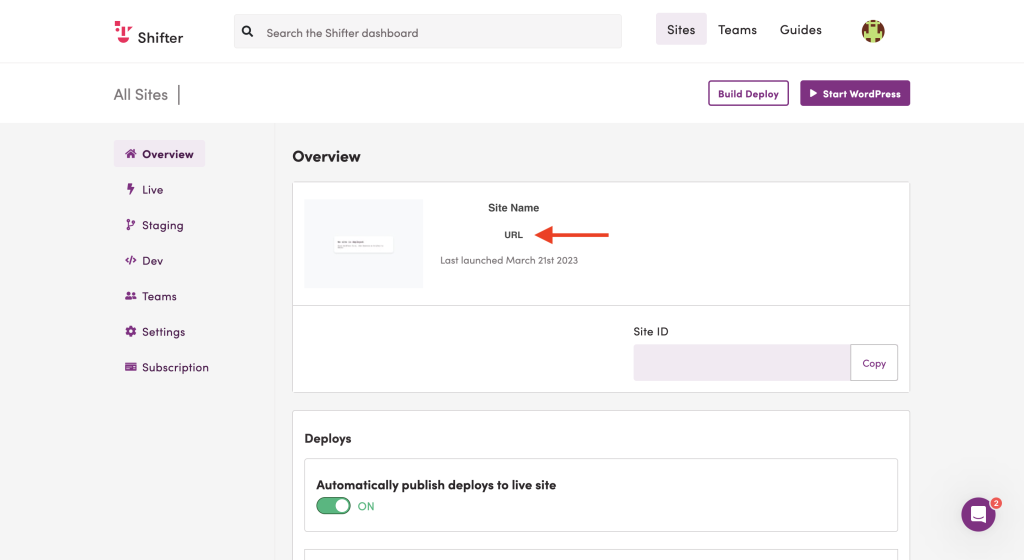Select Overview in the sidebar

[159, 154]
